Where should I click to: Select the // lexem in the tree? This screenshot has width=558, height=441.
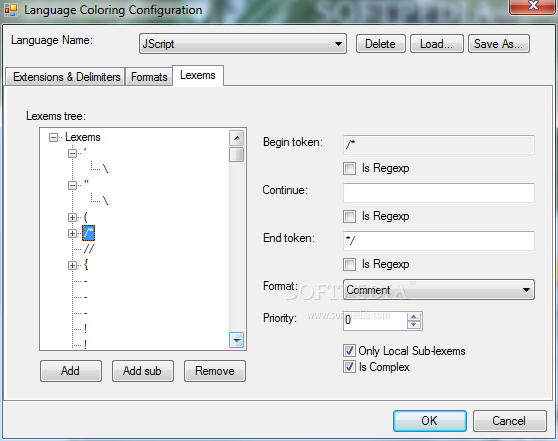89,248
